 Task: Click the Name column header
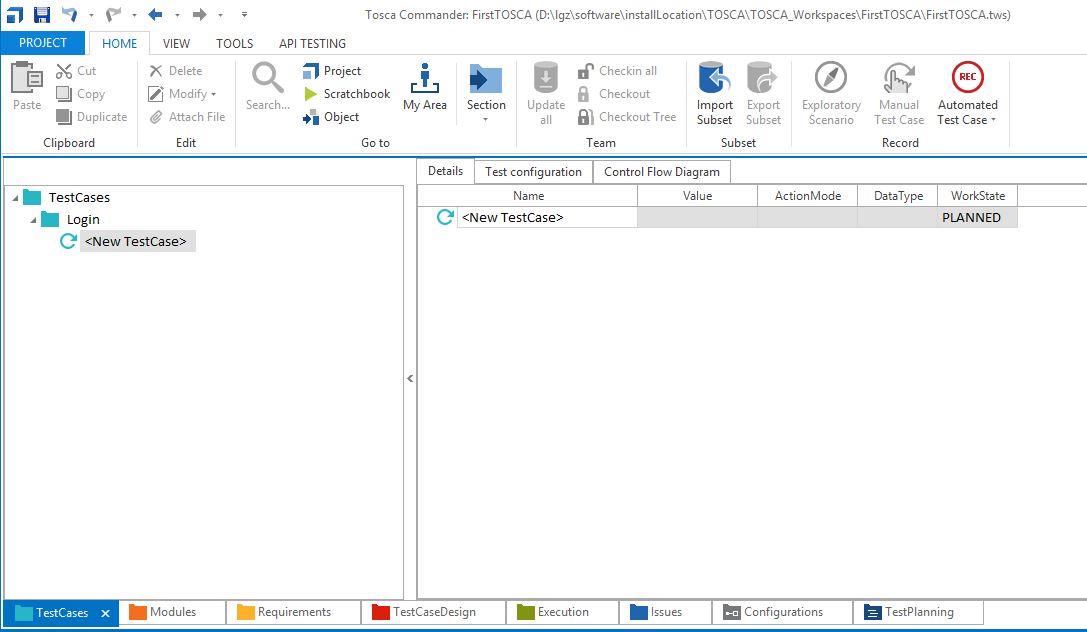(528, 196)
